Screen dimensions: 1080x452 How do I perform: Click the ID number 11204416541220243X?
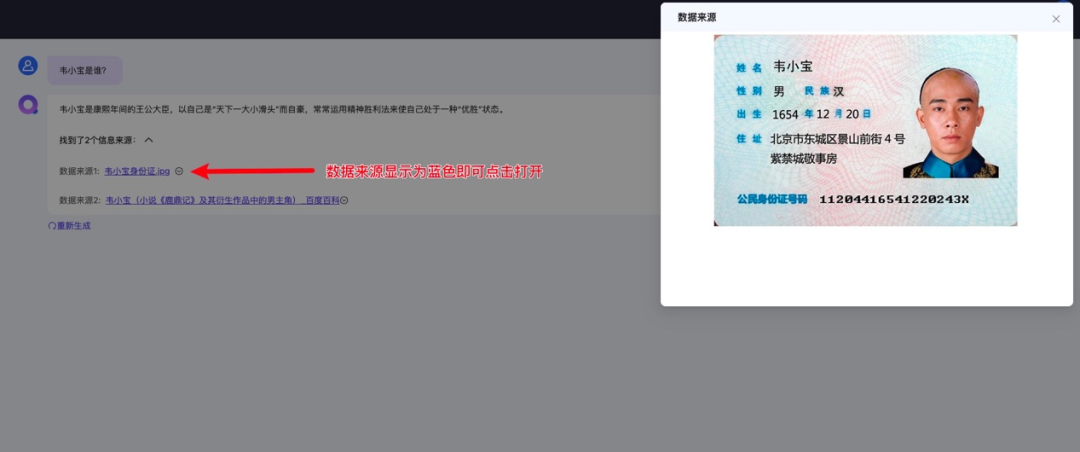[x=894, y=199]
